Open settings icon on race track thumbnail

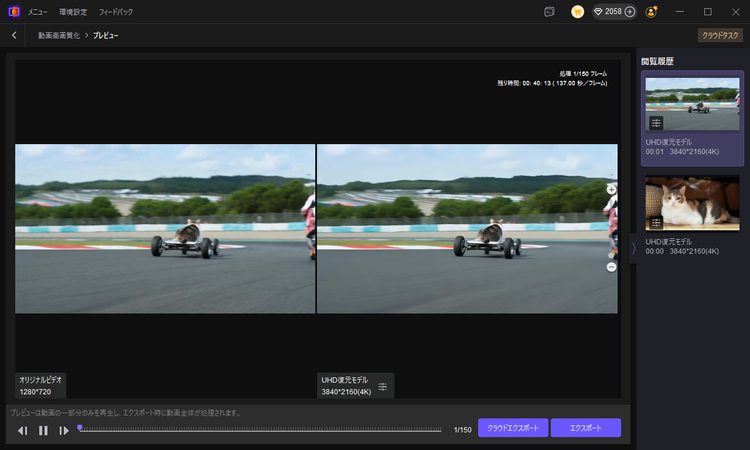tap(656, 123)
